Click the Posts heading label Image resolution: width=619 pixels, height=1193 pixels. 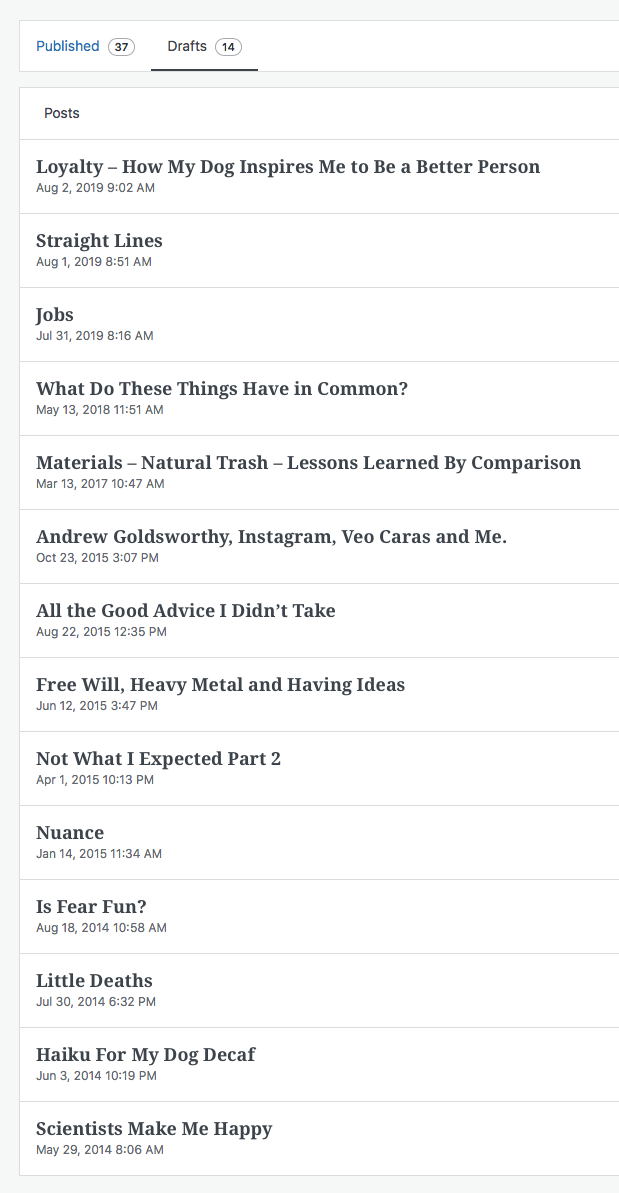click(62, 113)
